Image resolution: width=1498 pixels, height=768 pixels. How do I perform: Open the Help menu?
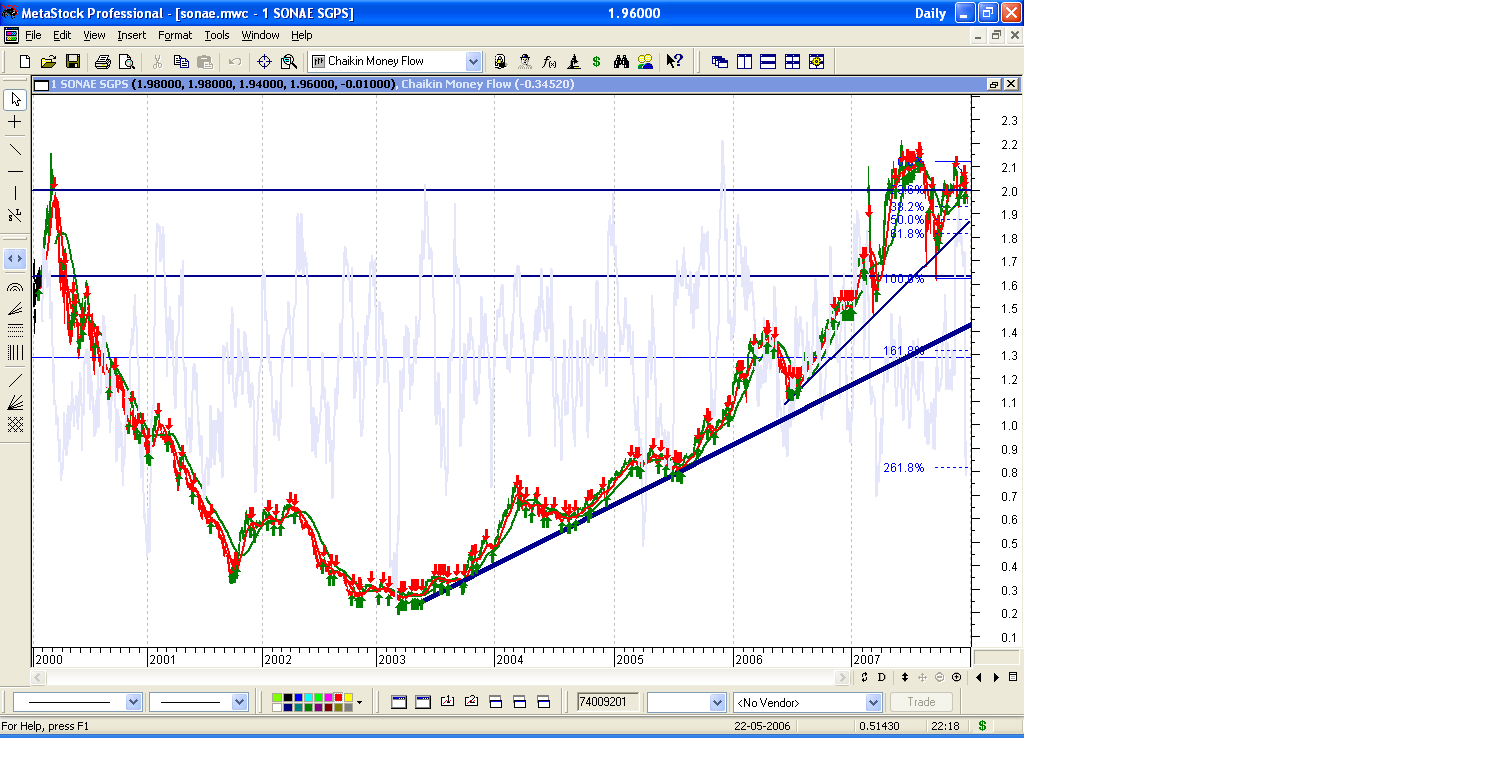tap(301, 35)
